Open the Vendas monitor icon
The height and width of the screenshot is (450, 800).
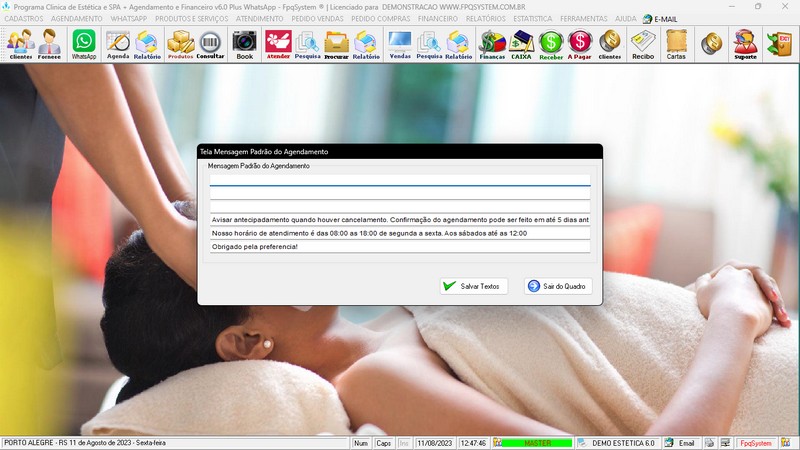tap(400, 44)
